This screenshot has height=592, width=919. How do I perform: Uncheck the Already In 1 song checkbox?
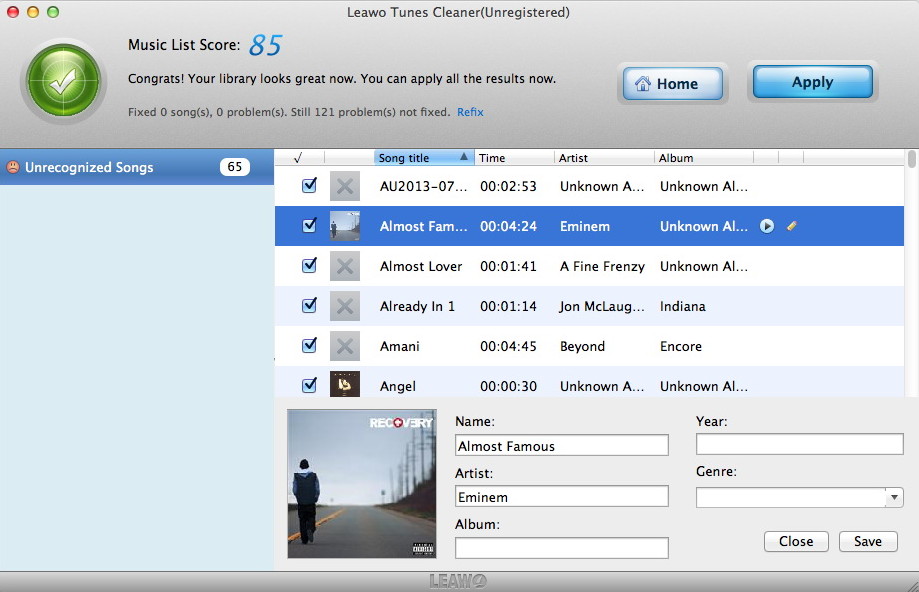pos(309,305)
